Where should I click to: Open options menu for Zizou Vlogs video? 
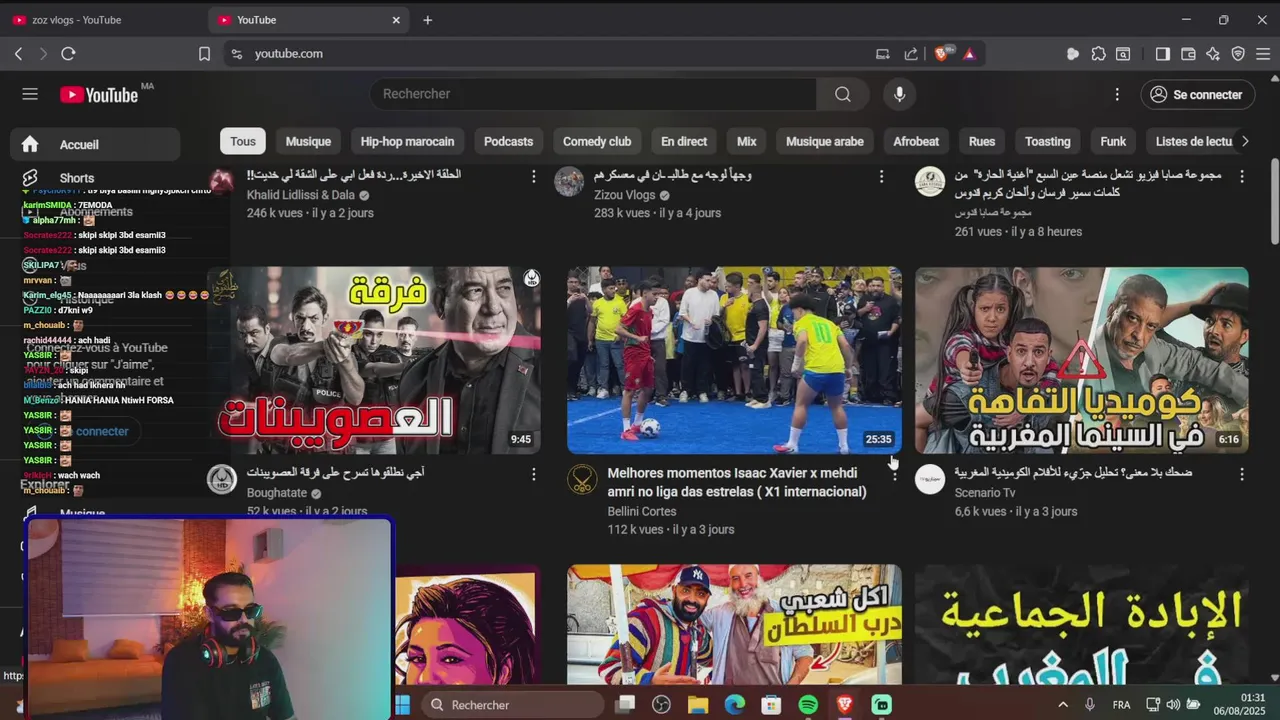[881, 176]
